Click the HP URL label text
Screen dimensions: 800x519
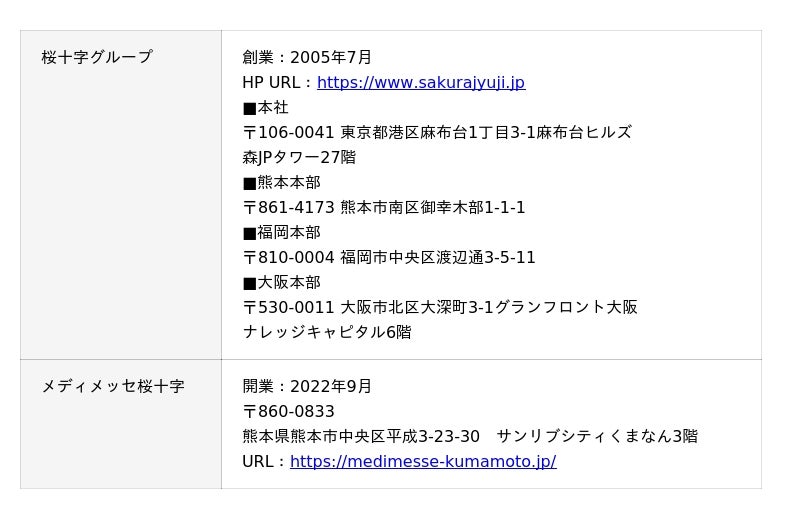(276, 83)
